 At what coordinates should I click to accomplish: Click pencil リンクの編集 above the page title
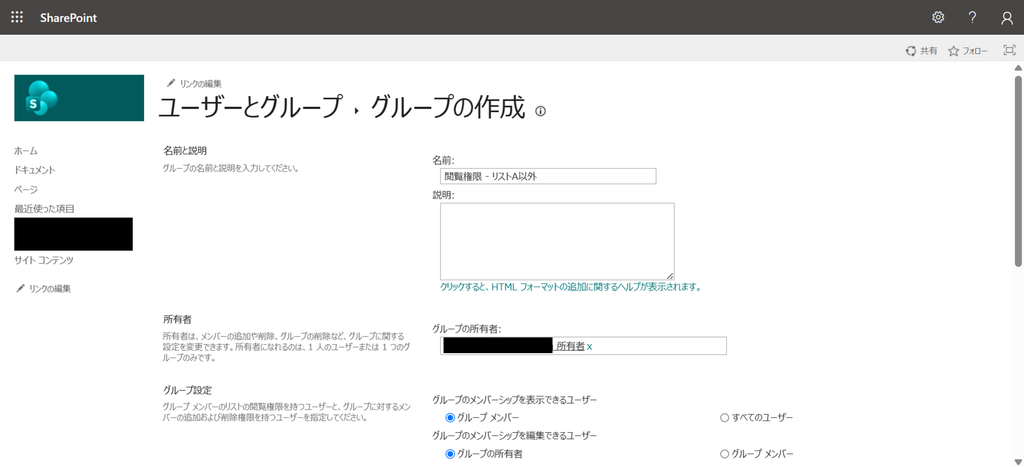194,84
